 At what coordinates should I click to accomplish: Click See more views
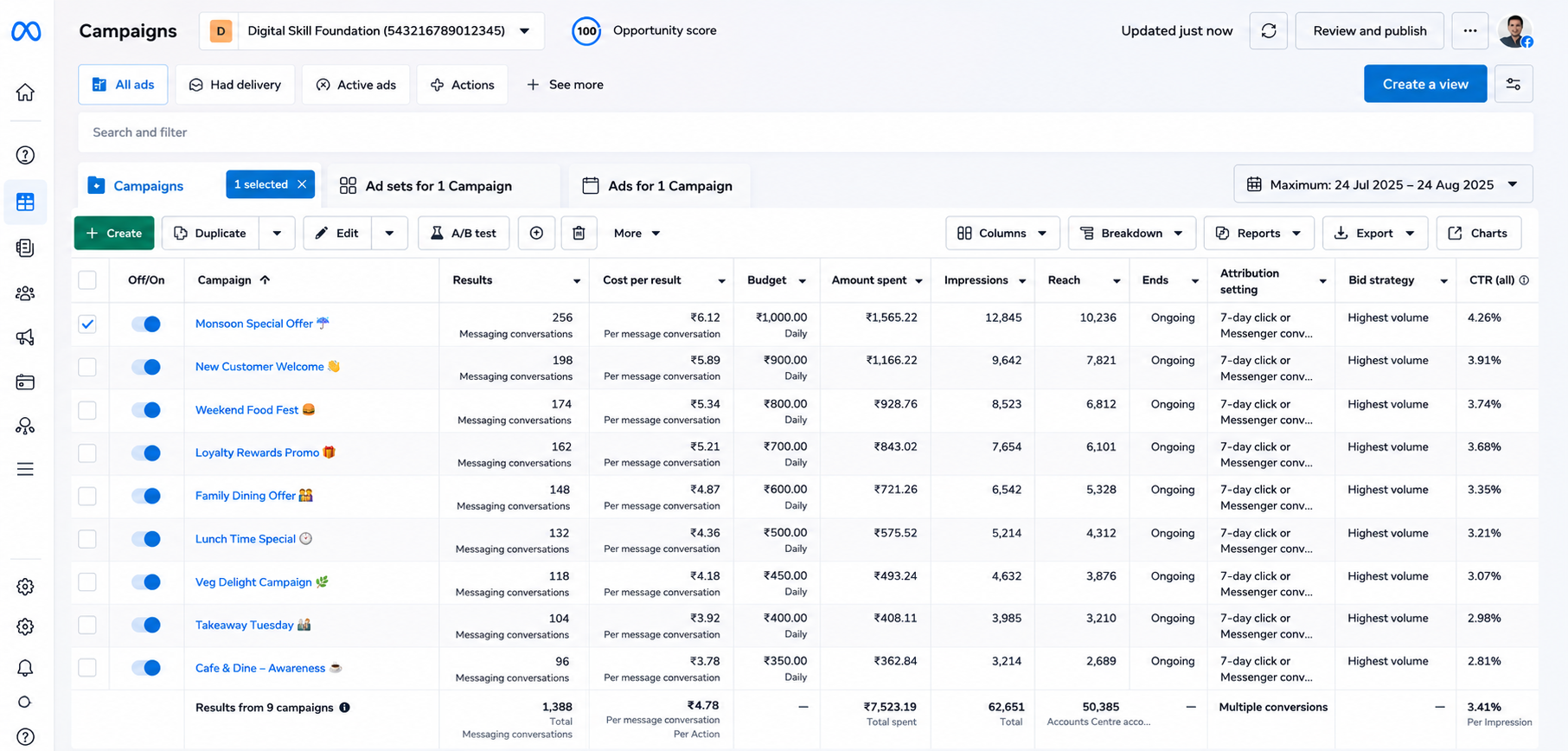pyautogui.click(x=565, y=85)
